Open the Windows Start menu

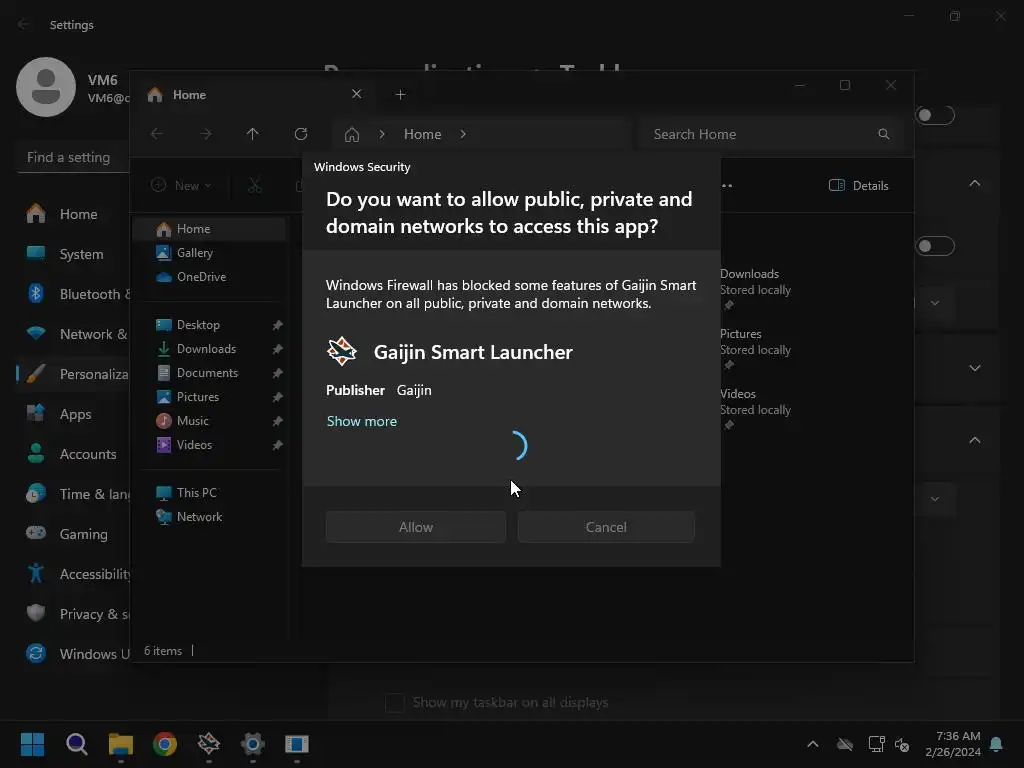pyautogui.click(x=32, y=744)
